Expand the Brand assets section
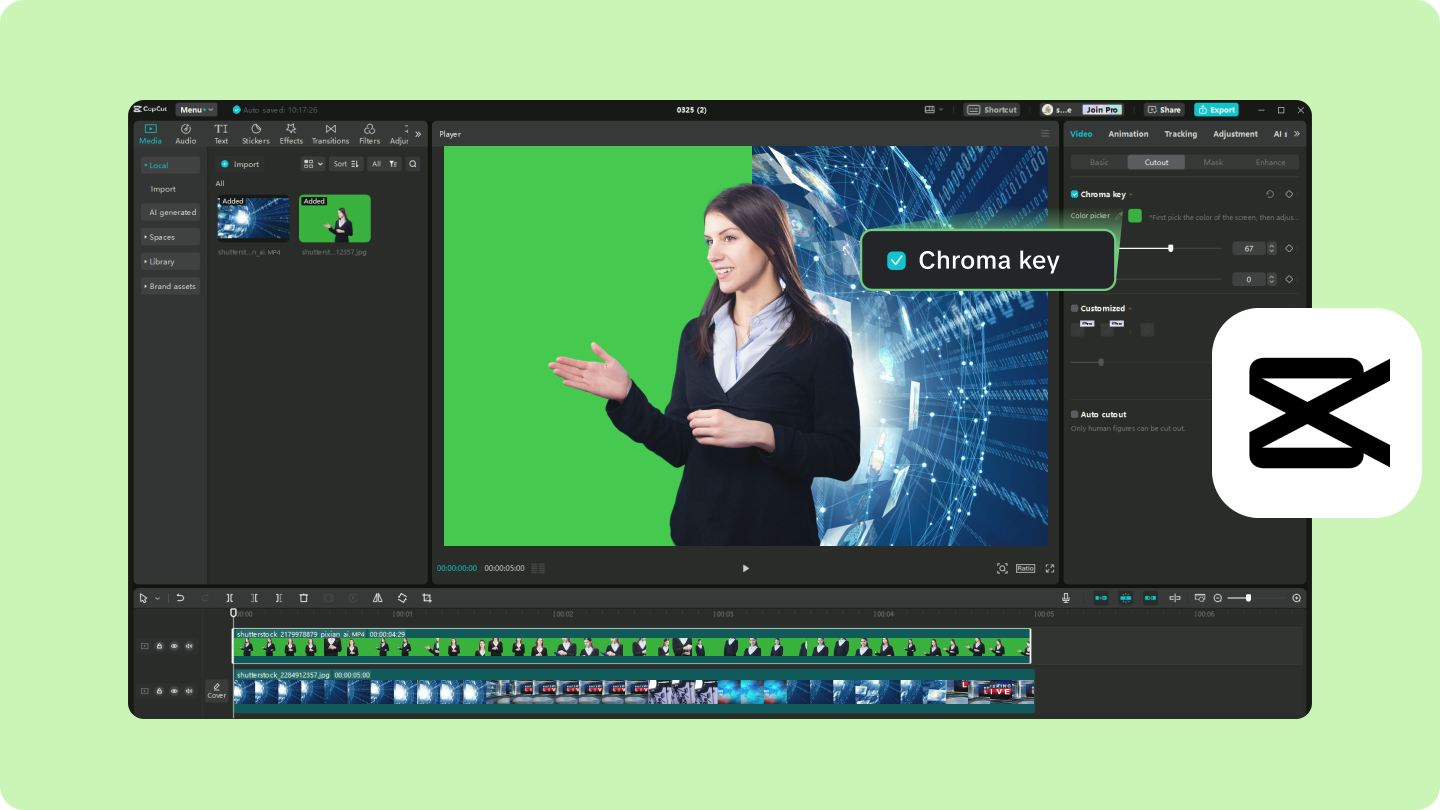 171,286
